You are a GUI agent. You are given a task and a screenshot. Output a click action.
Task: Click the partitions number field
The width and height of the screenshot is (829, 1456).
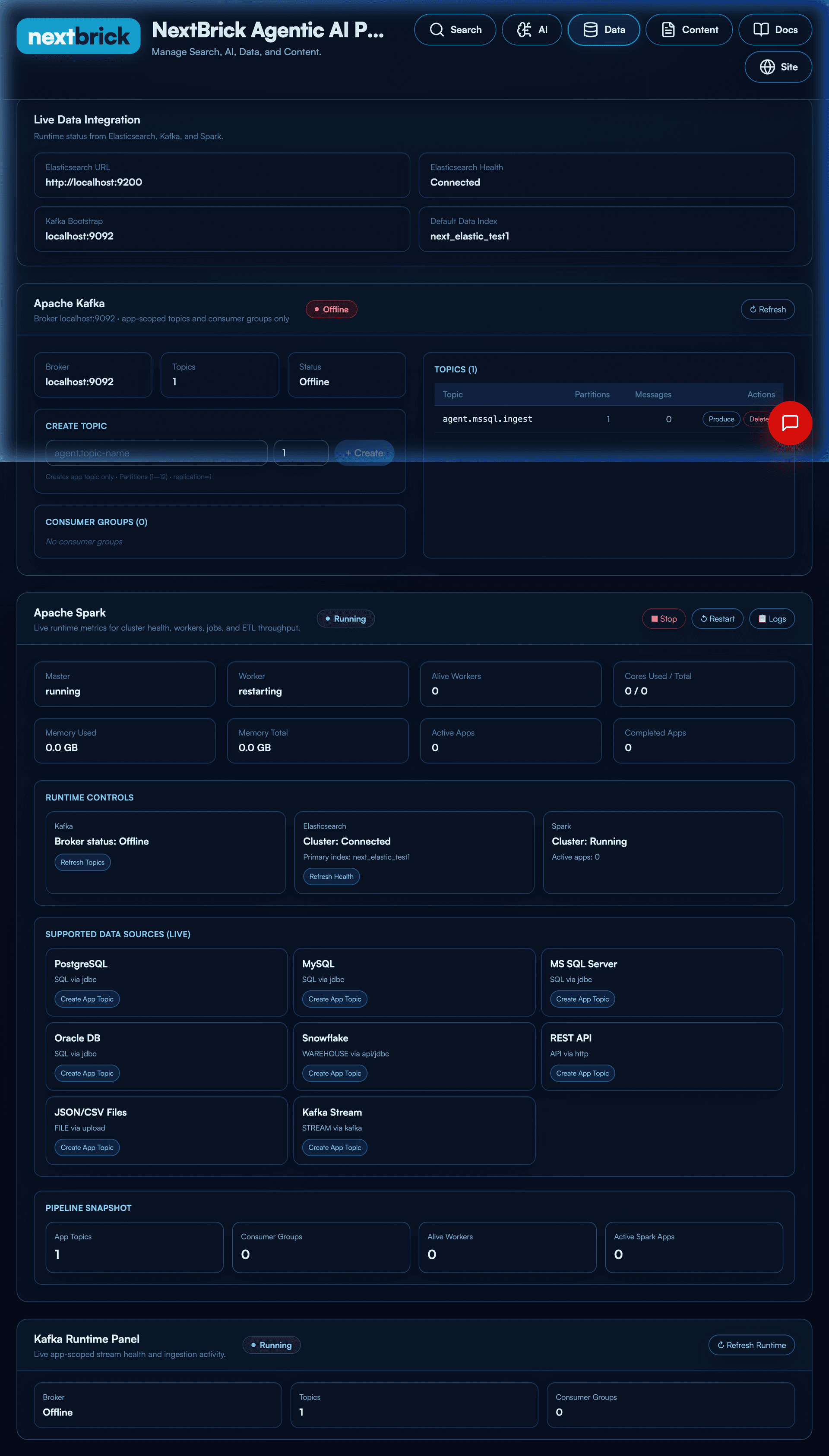(301, 453)
